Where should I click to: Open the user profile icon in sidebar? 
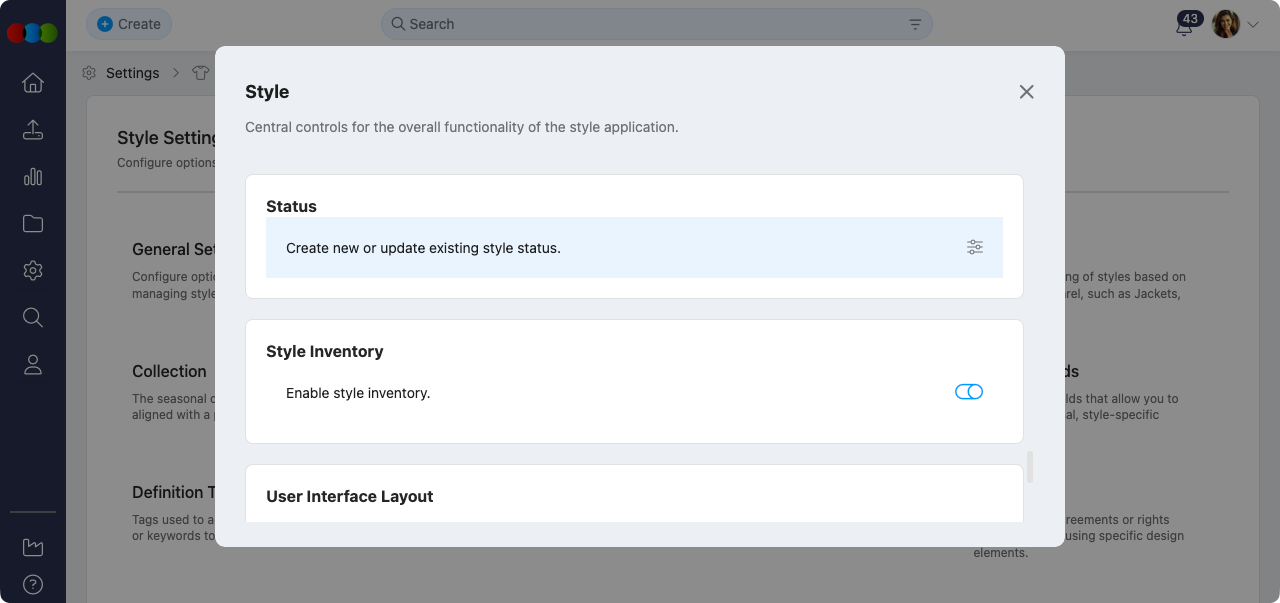tap(33, 365)
